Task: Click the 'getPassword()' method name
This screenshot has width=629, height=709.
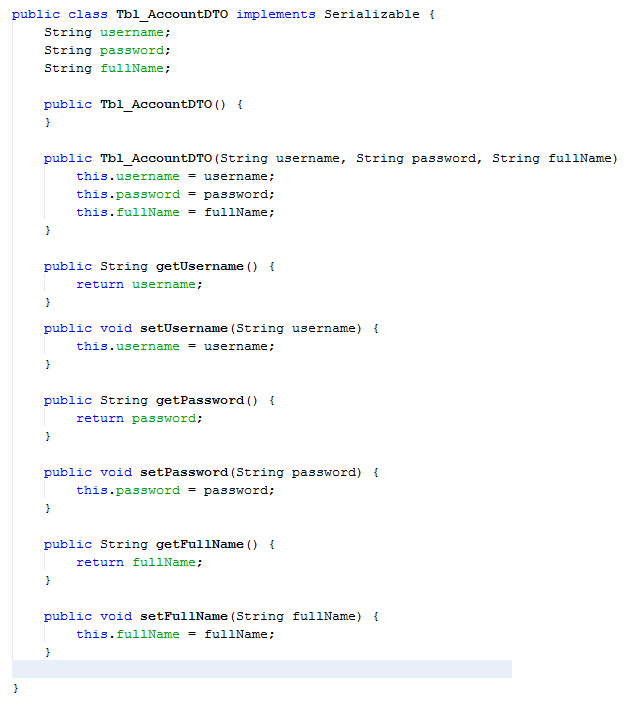Action: (207, 401)
